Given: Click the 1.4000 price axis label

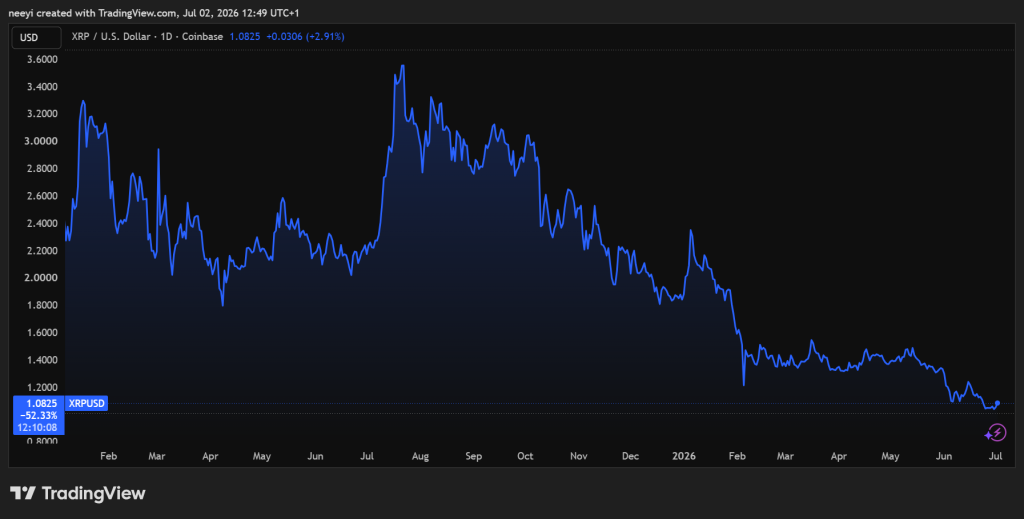Looking at the screenshot, I should [x=41, y=360].
